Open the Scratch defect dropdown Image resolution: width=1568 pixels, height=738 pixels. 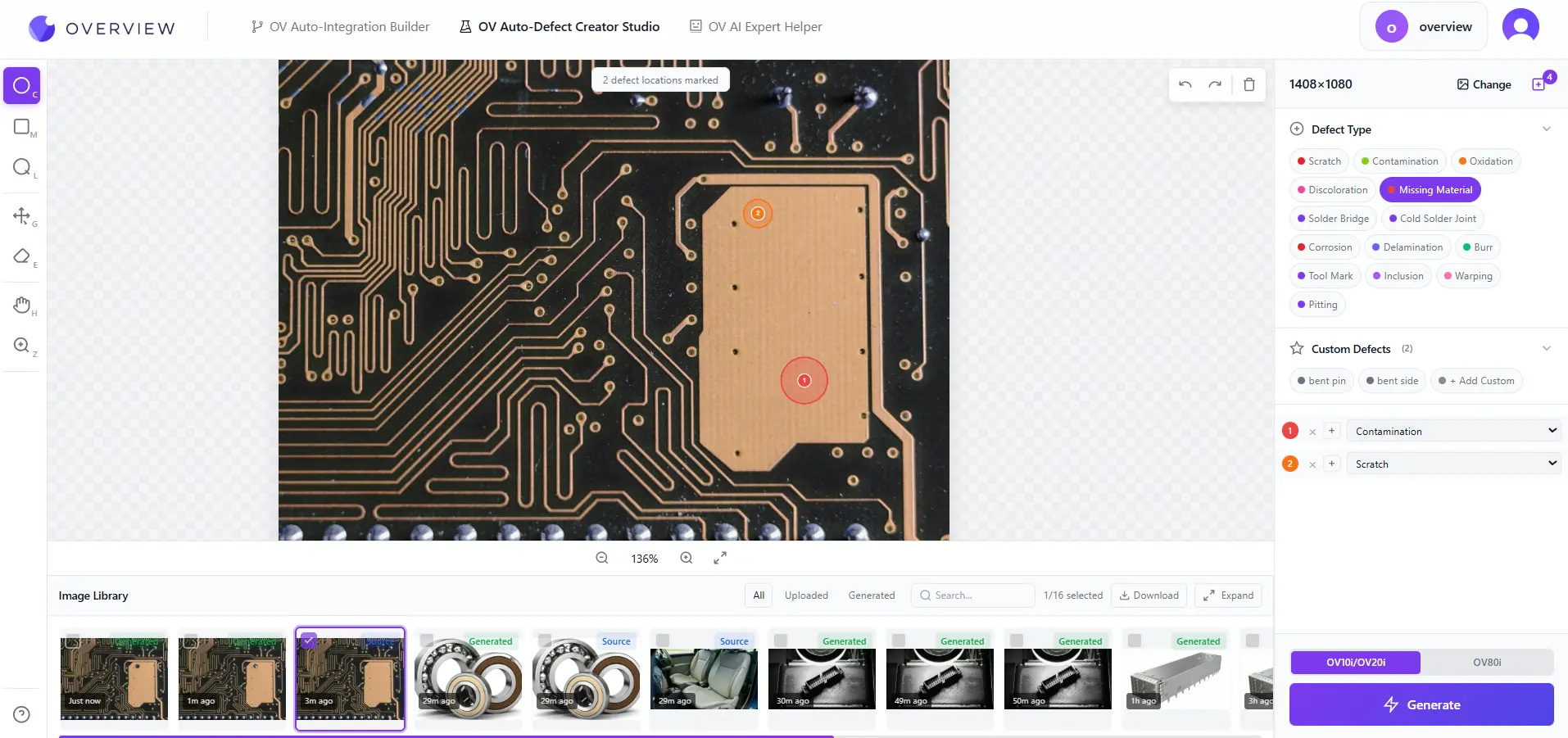click(x=1453, y=464)
